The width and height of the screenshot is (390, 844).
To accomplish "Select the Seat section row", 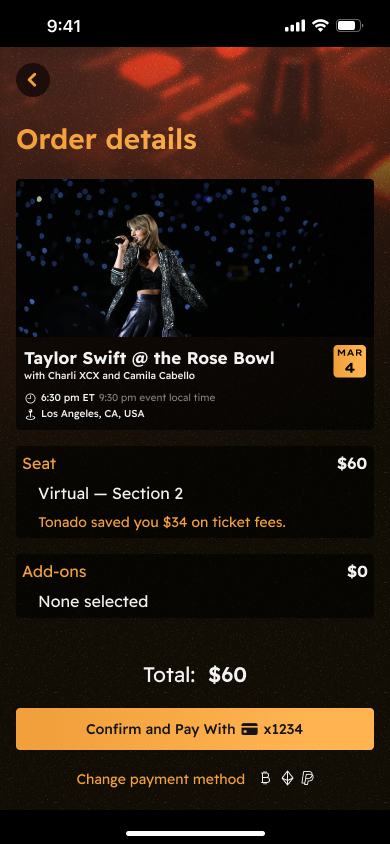I will [195, 491].
